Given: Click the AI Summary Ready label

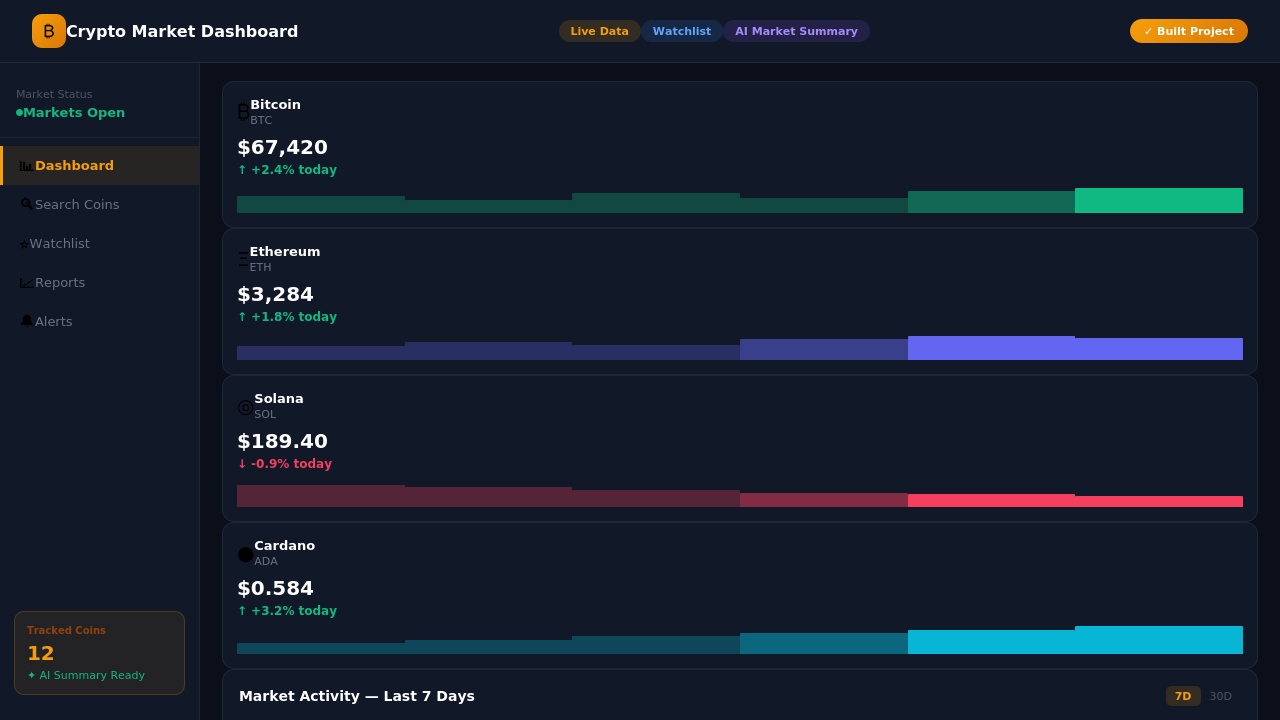Looking at the screenshot, I should point(86,676).
